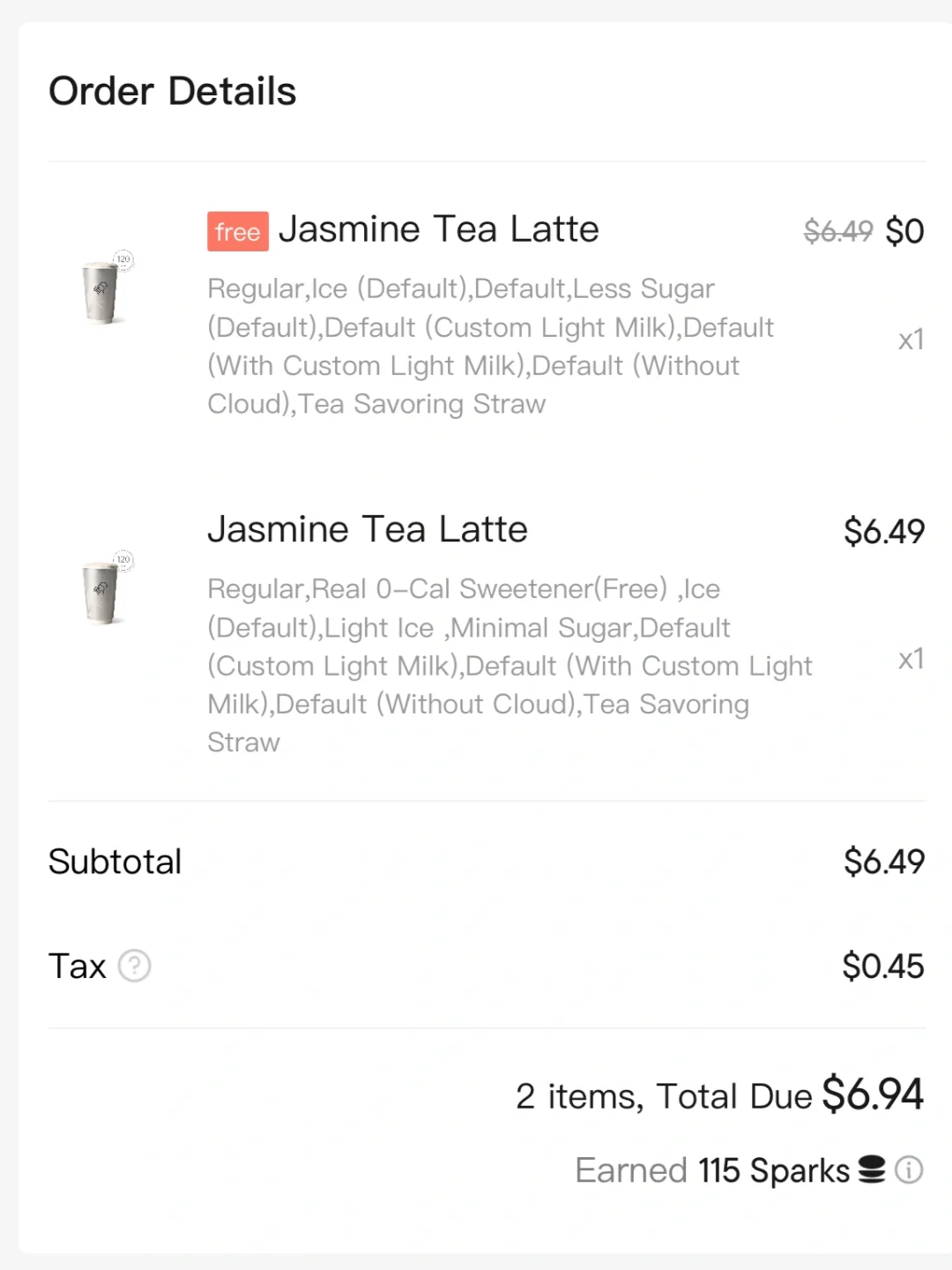Open the paid Jasmine Tea Latte cup thumbnail

(x=104, y=588)
